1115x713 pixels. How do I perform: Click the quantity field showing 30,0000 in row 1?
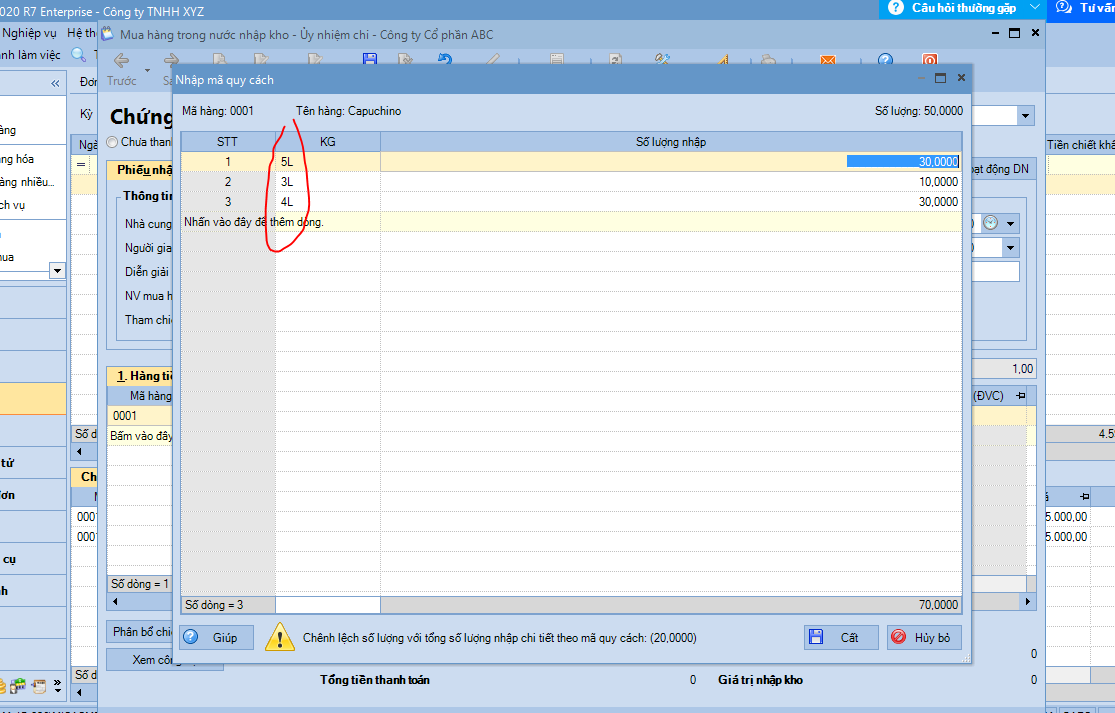[902, 162]
